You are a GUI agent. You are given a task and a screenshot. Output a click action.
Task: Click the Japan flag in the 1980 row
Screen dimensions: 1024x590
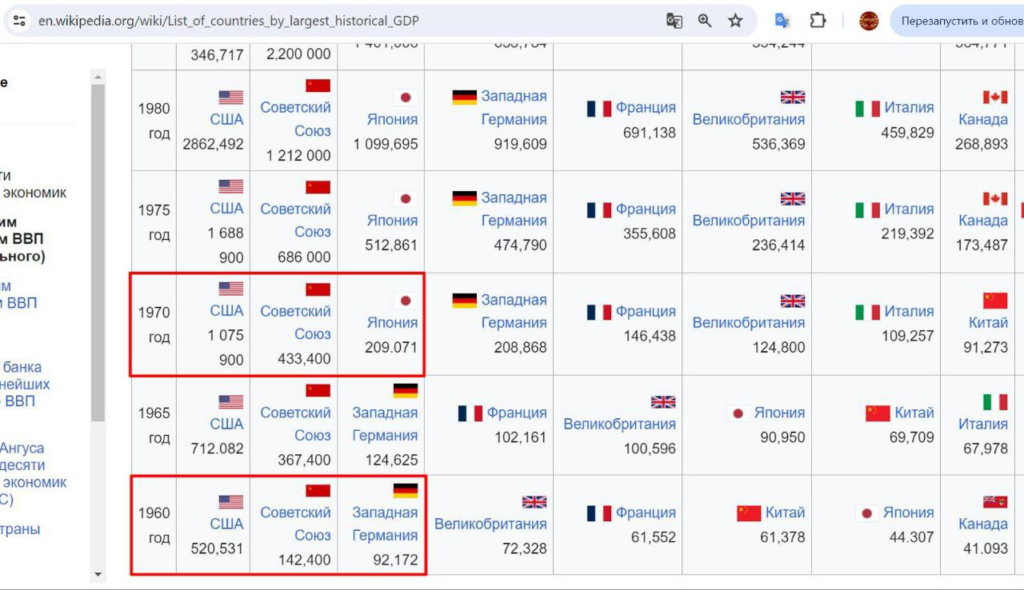405,97
